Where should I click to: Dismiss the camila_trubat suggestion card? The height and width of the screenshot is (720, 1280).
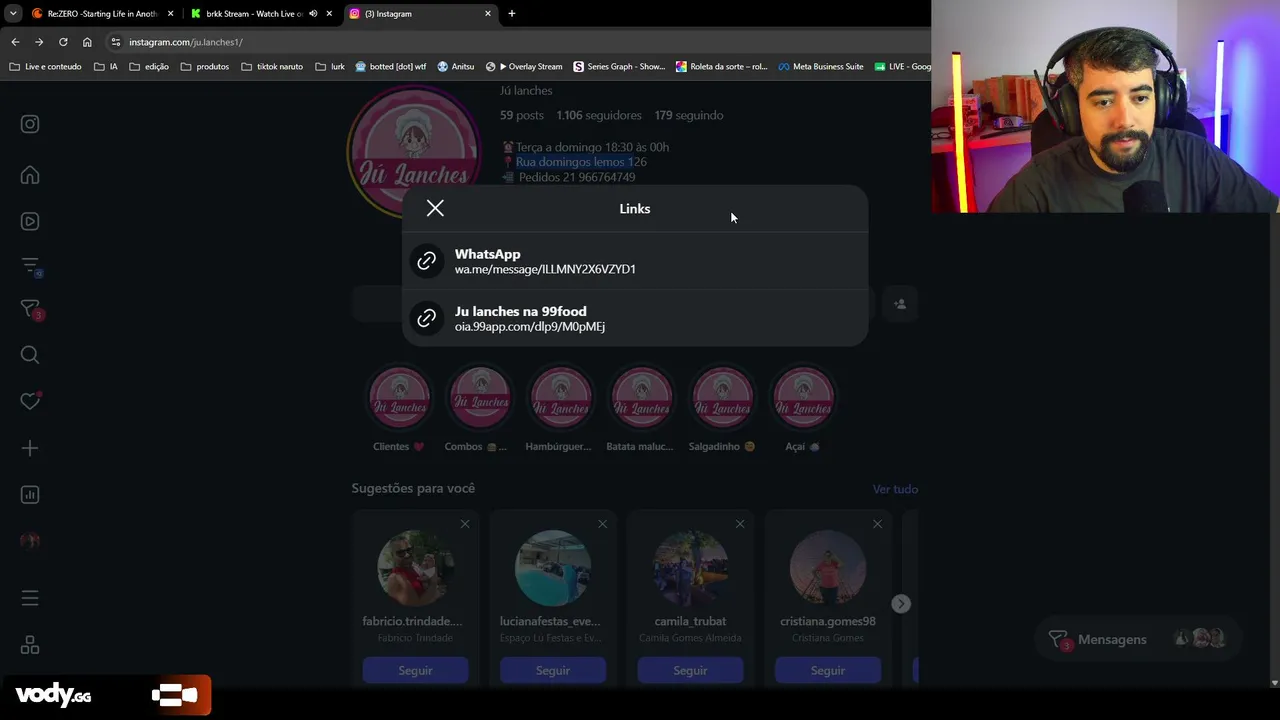[740, 524]
